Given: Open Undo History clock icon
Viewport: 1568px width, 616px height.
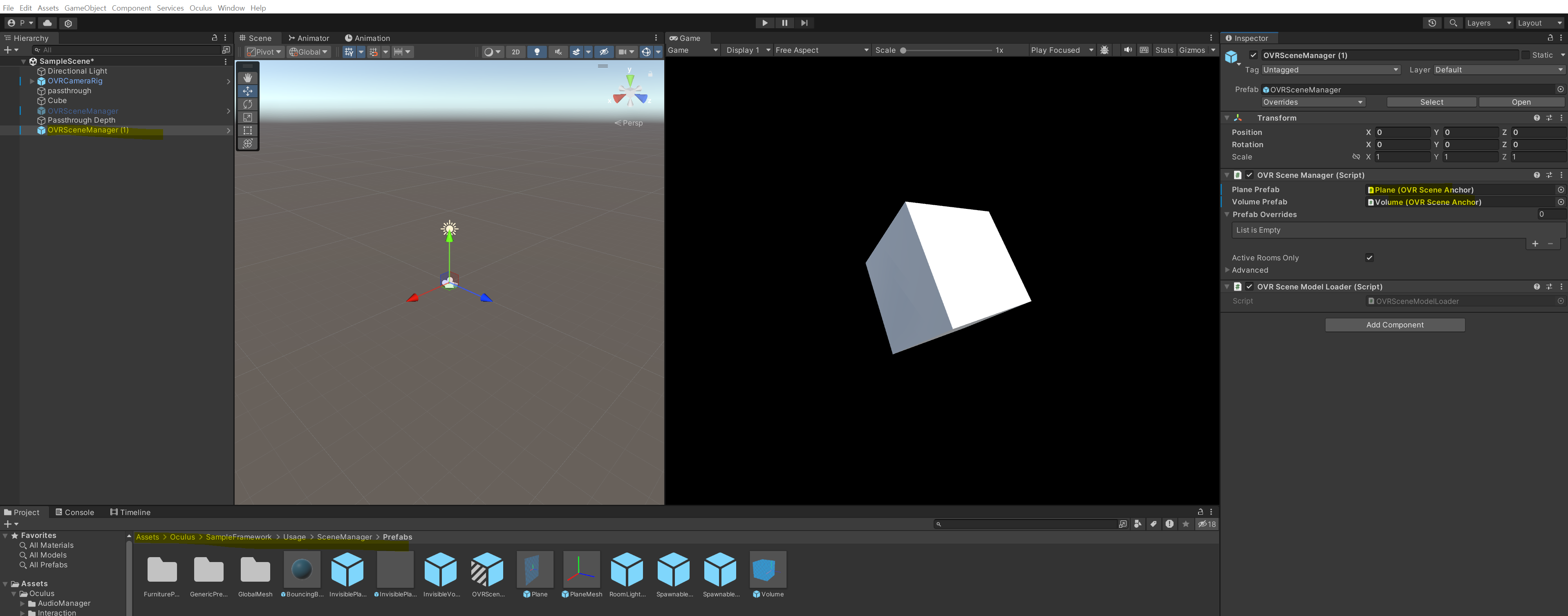Looking at the screenshot, I should coord(1431,23).
